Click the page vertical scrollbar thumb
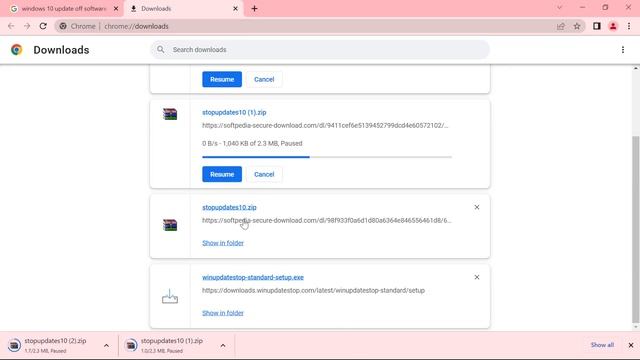This screenshot has height=360, width=640. tap(636, 229)
